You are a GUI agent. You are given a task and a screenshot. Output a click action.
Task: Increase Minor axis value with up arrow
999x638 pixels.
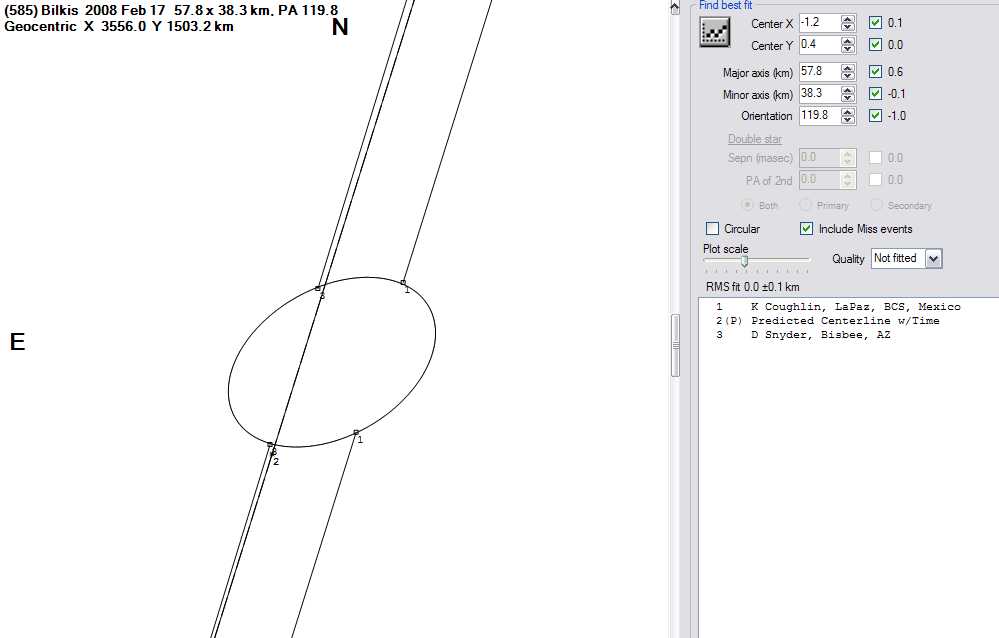pos(847,90)
